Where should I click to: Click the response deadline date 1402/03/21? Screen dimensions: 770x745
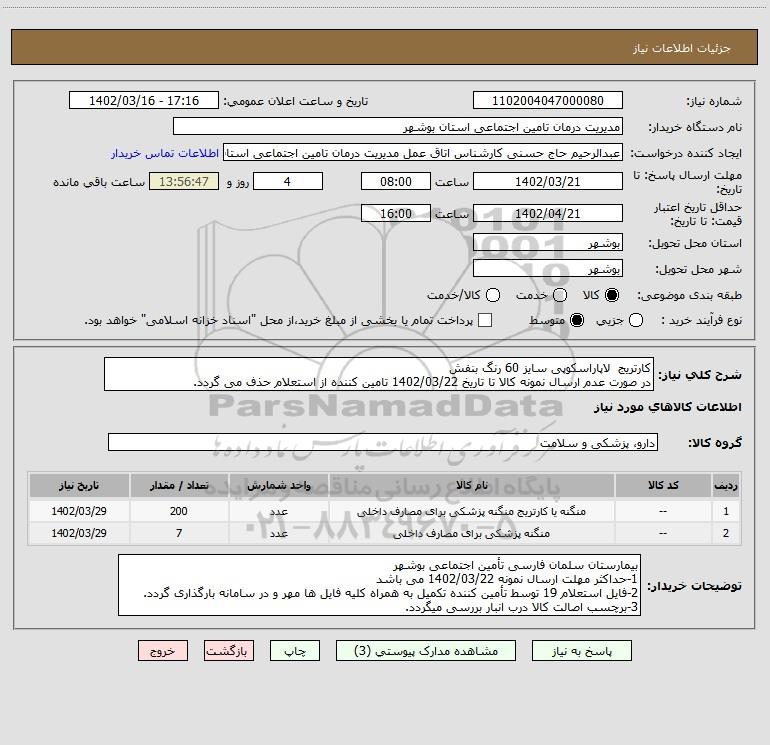pyautogui.click(x=548, y=182)
